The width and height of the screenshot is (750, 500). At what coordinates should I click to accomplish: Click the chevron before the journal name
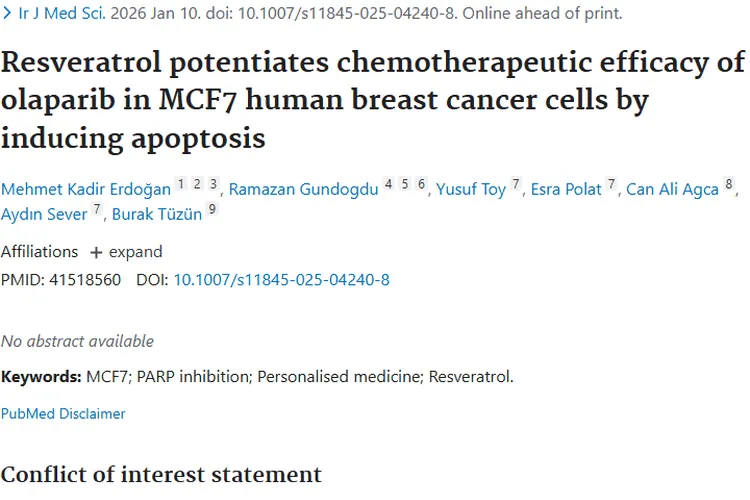coord(7,14)
